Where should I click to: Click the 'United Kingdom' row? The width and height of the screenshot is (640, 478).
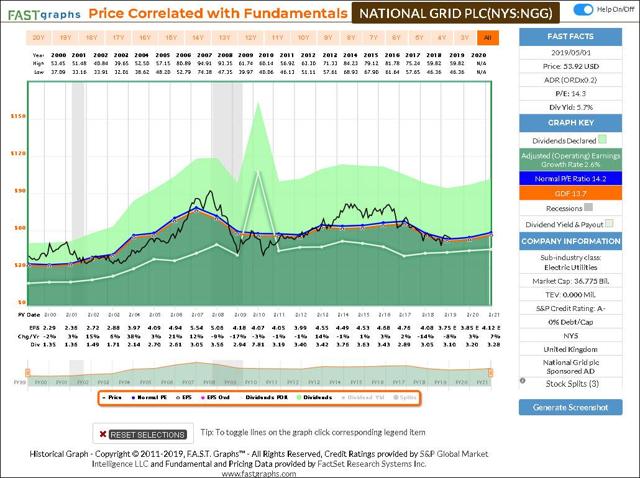pos(570,349)
